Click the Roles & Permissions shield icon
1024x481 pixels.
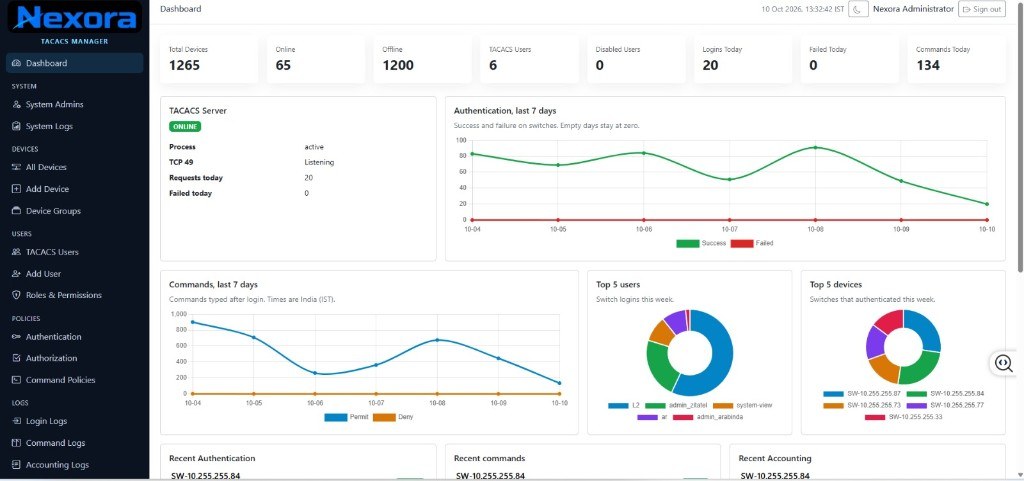point(16,295)
